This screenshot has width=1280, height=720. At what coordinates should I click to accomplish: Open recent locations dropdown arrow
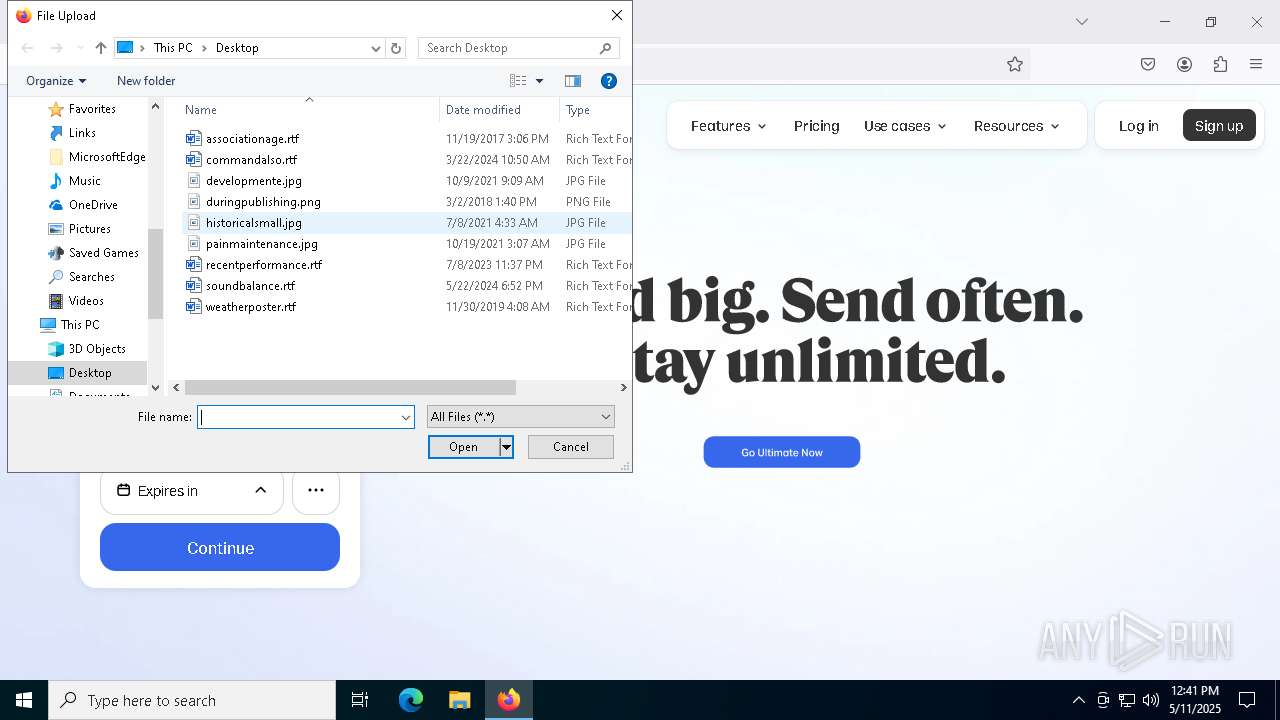pyautogui.click(x=80, y=48)
